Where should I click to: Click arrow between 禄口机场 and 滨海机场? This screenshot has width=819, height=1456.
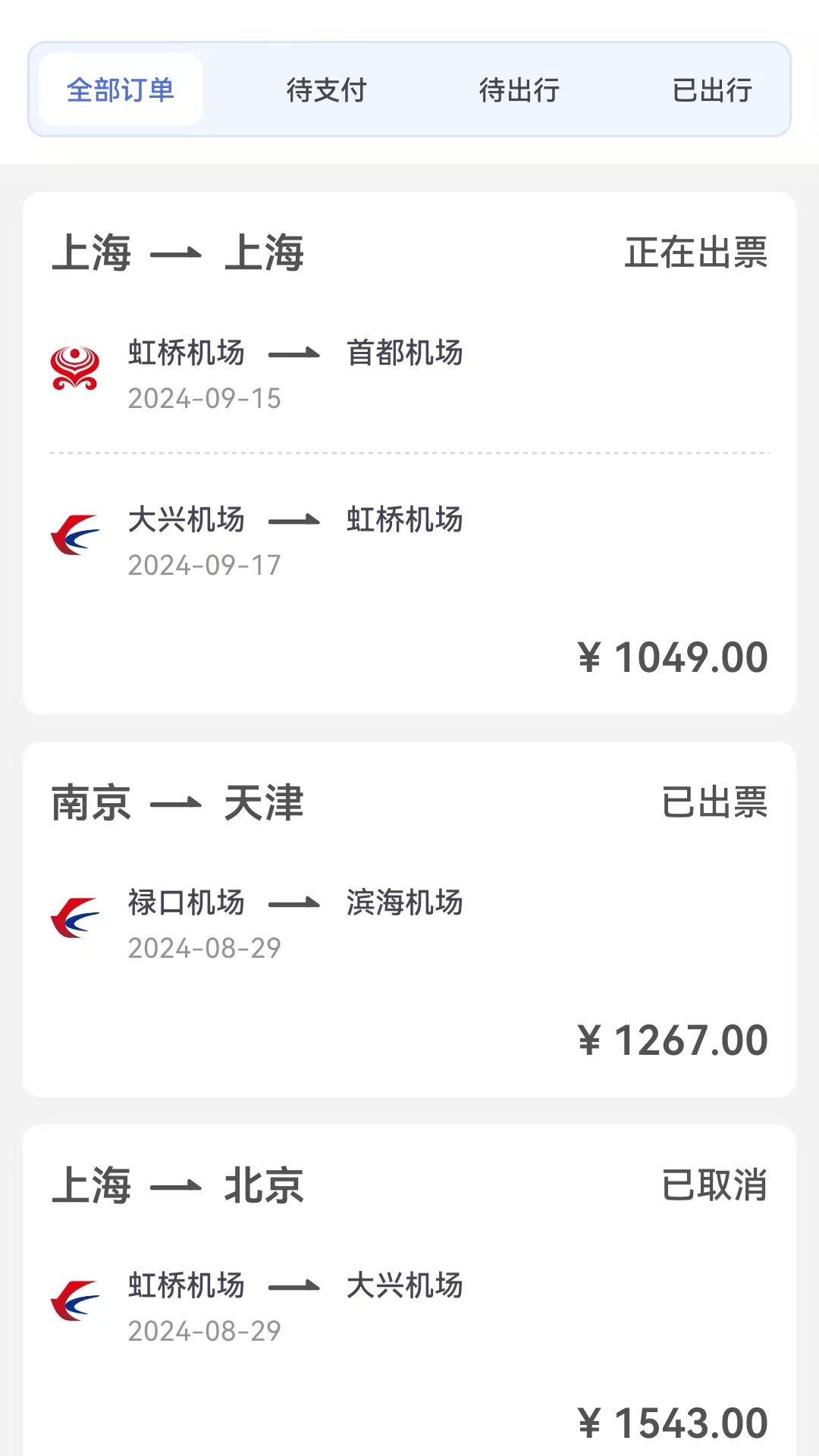click(294, 903)
